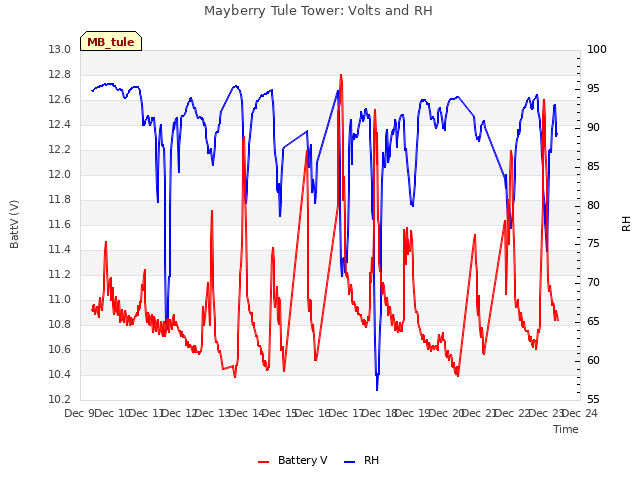Click the 55 right axis tick label

click(593, 400)
